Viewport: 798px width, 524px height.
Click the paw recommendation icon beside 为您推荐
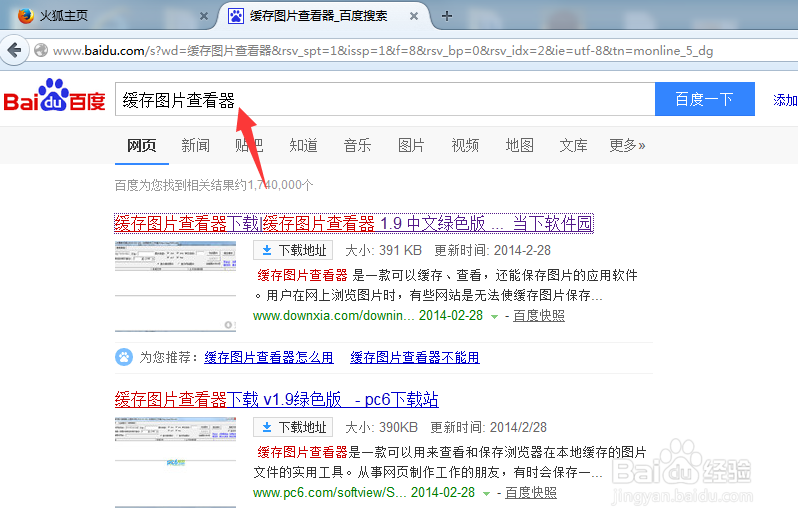click(x=124, y=357)
